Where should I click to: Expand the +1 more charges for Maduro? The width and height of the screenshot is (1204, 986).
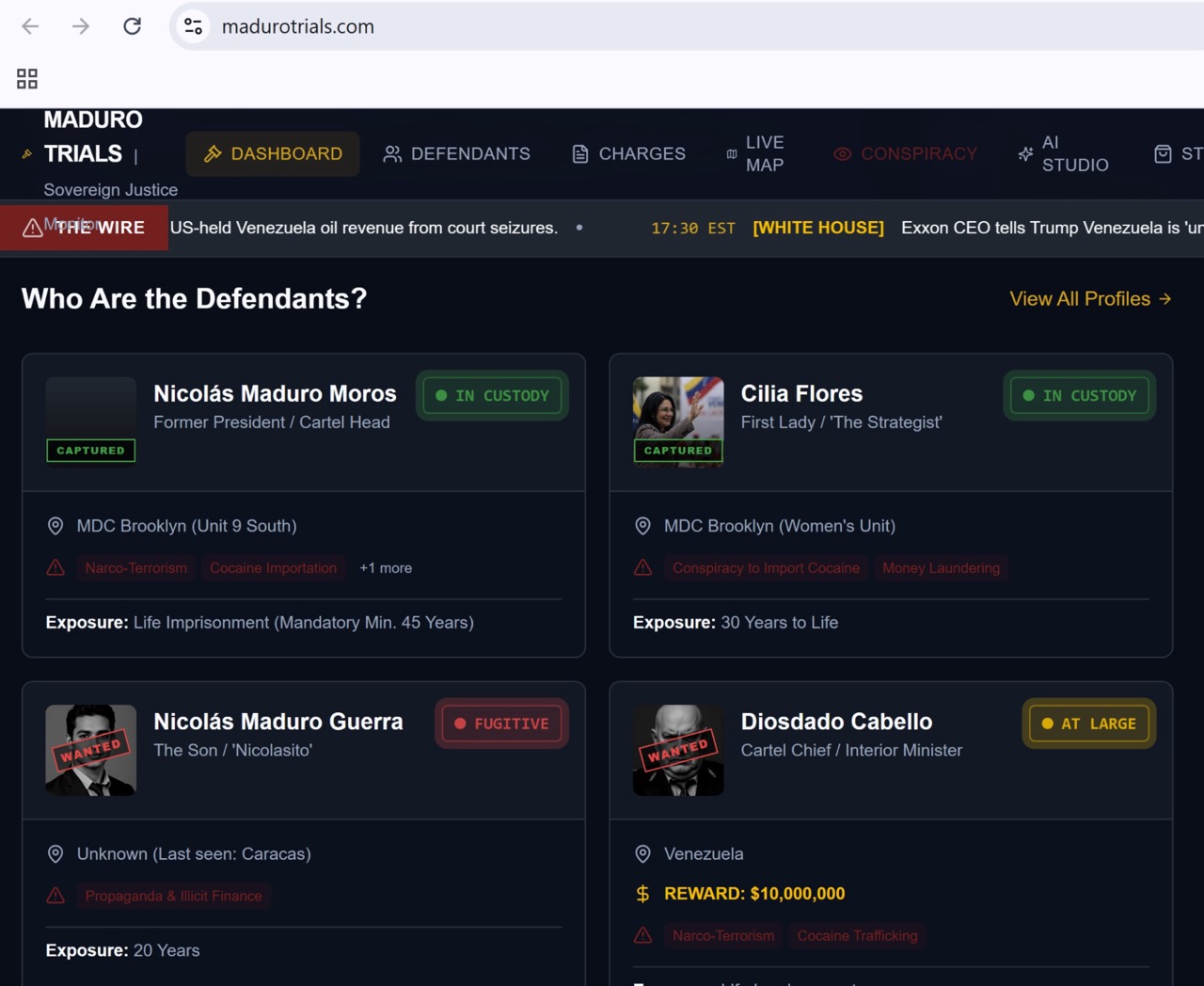click(386, 568)
